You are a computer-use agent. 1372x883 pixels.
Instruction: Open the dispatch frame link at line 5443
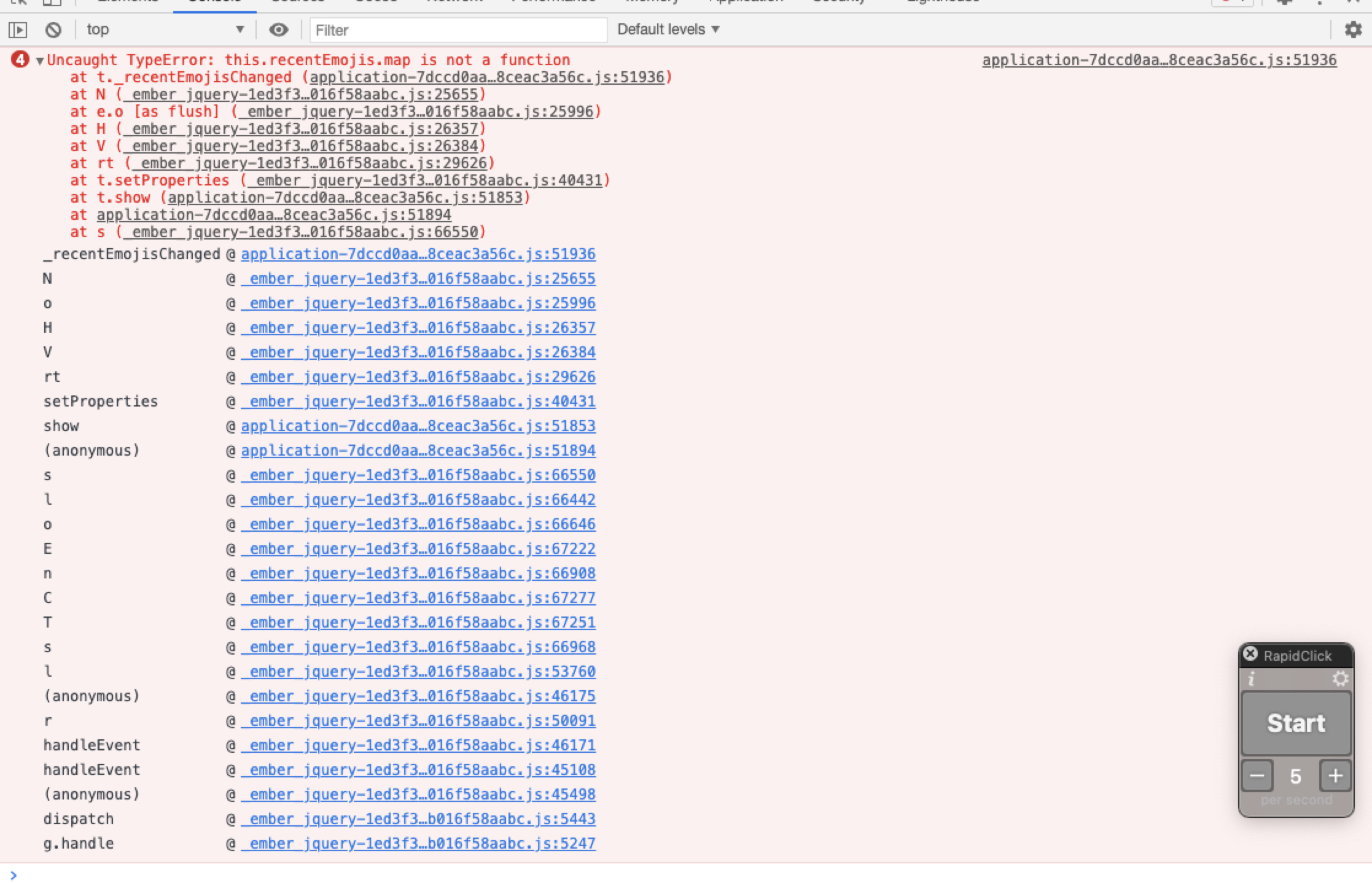(418, 819)
